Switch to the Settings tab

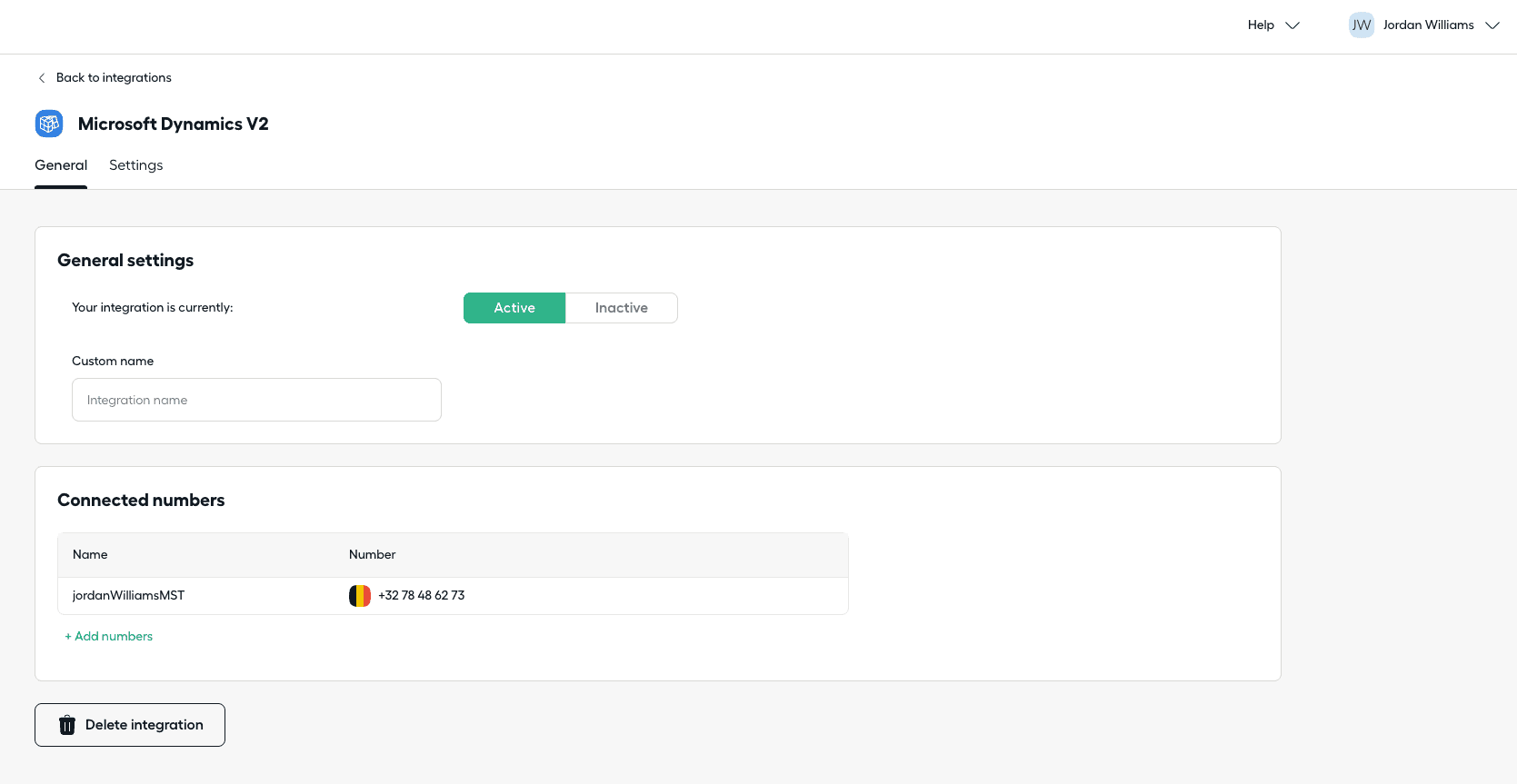[x=135, y=165]
